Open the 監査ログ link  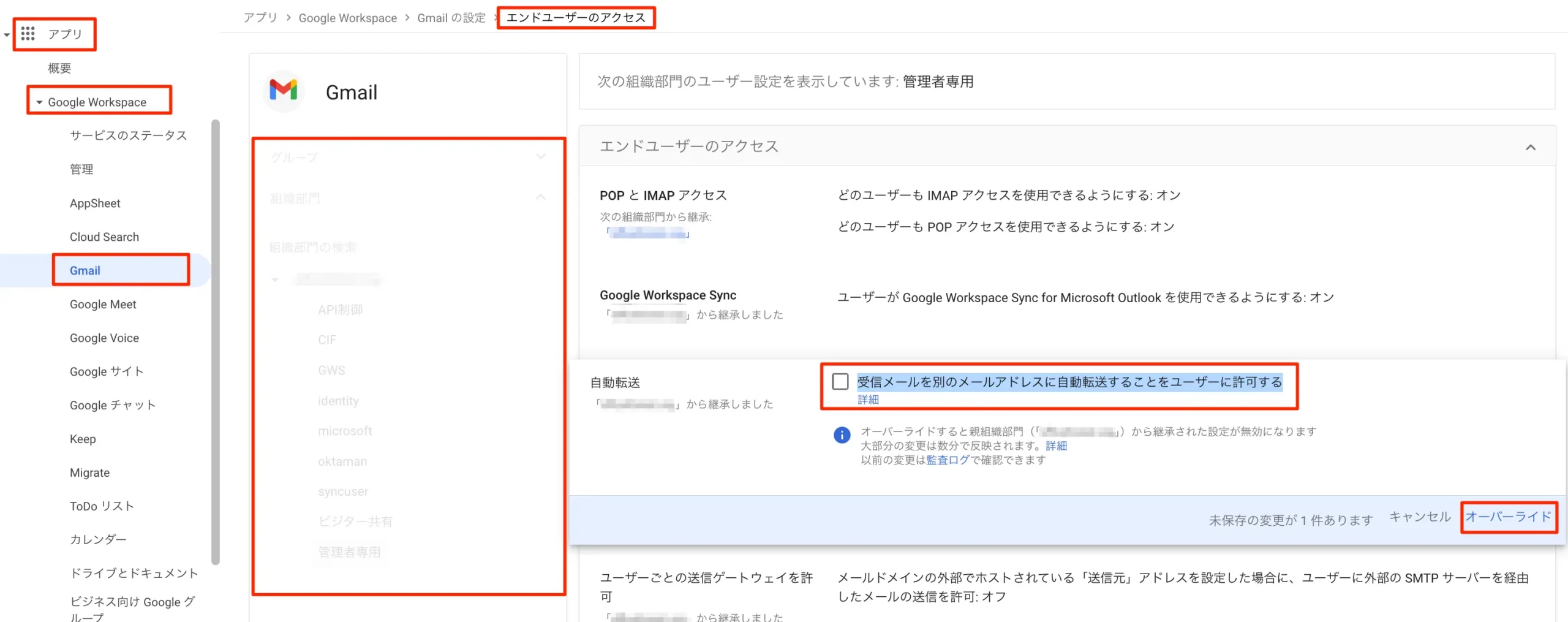[x=948, y=460]
